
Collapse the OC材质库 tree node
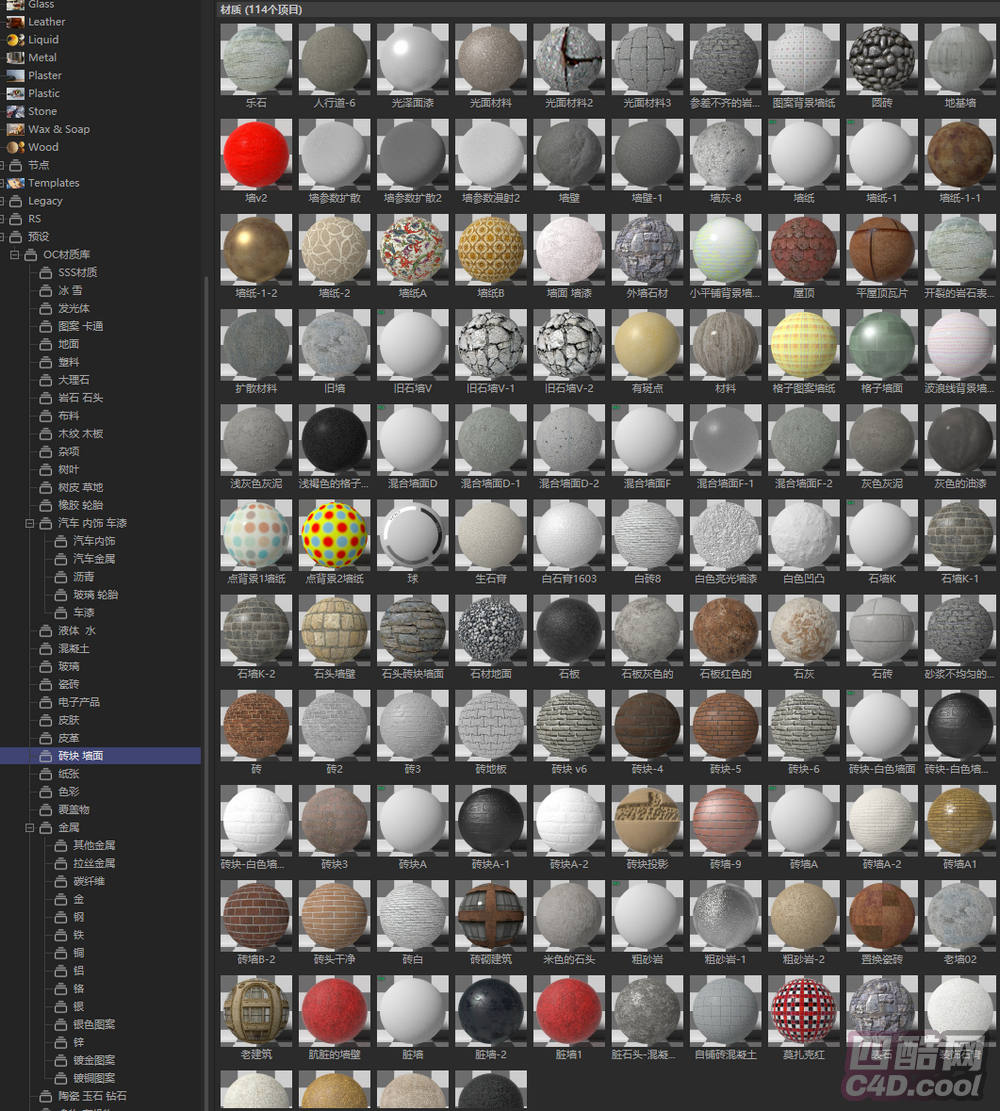click(15, 255)
